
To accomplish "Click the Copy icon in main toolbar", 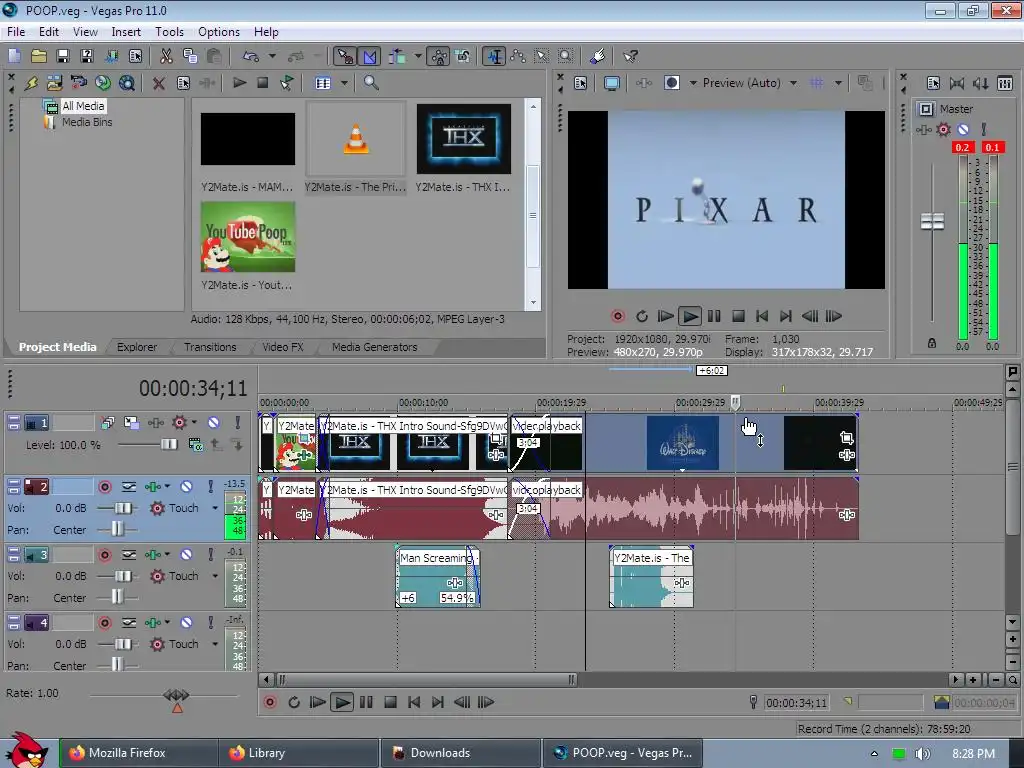I will point(190,56).
